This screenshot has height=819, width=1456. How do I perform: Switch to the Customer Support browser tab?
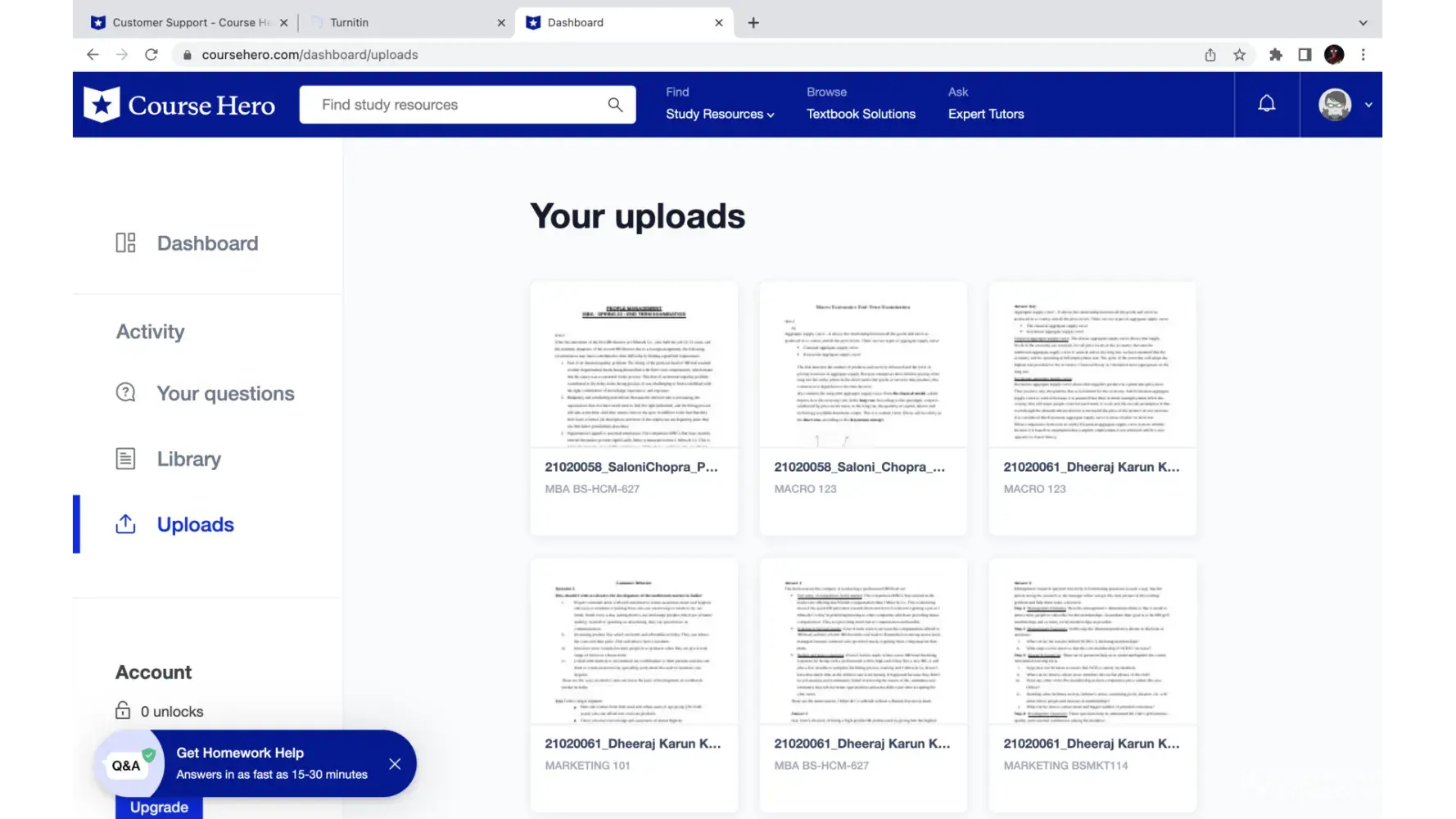189,23
